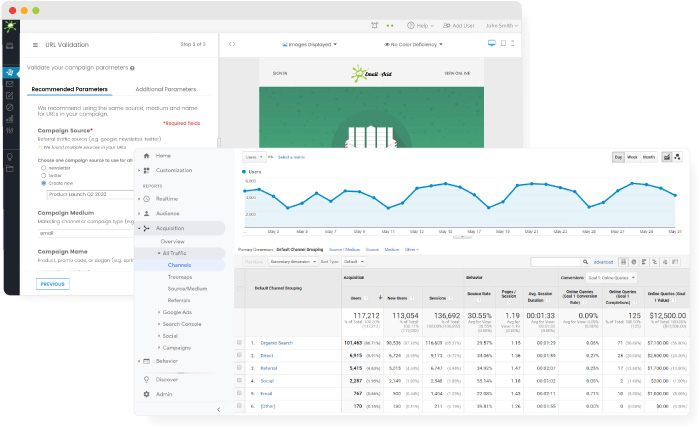The image size is (700, 427).
Task: Open the Secondary dimension dropdown
Action: [x=293, y=262]
